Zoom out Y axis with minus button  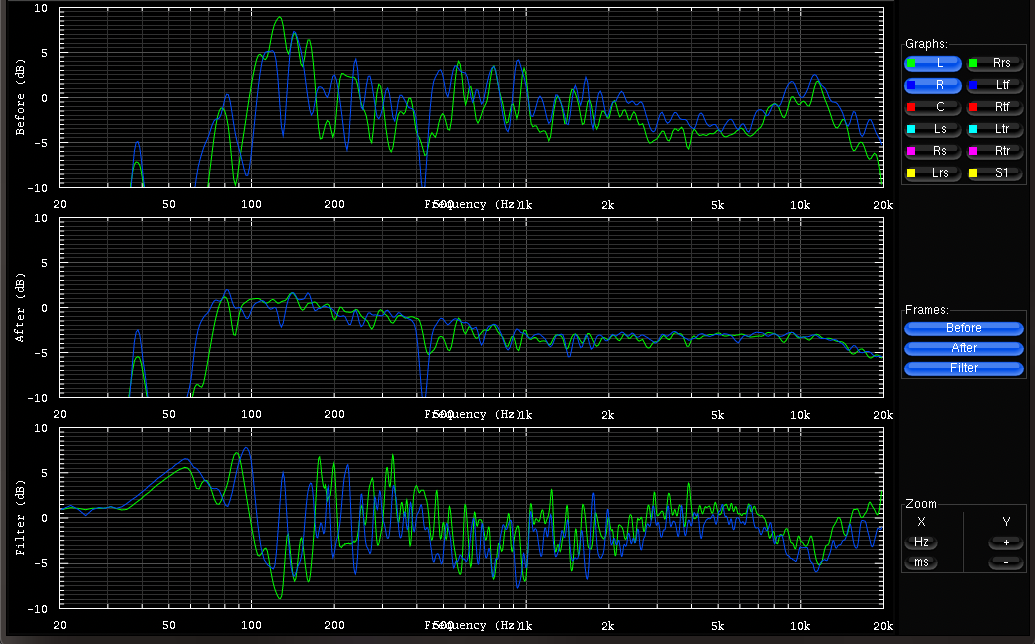(x=1005, y=563)
